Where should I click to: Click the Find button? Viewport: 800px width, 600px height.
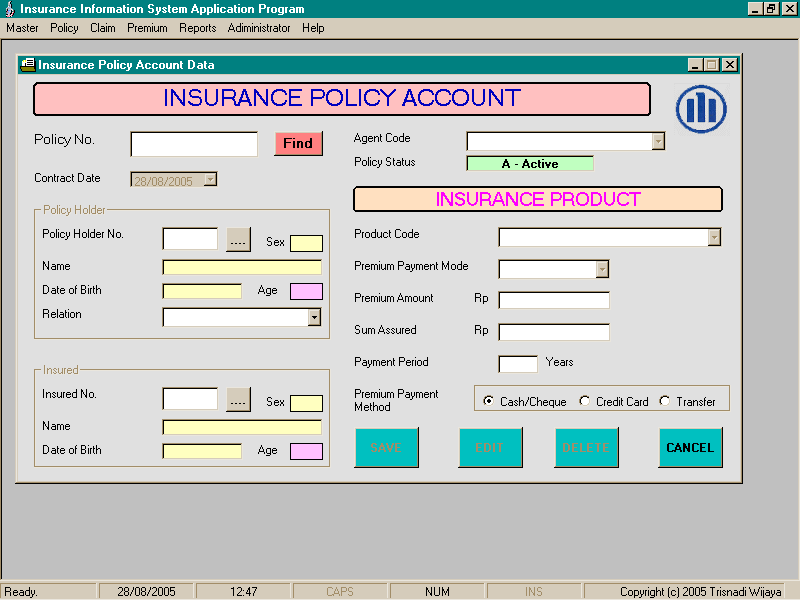298,144
